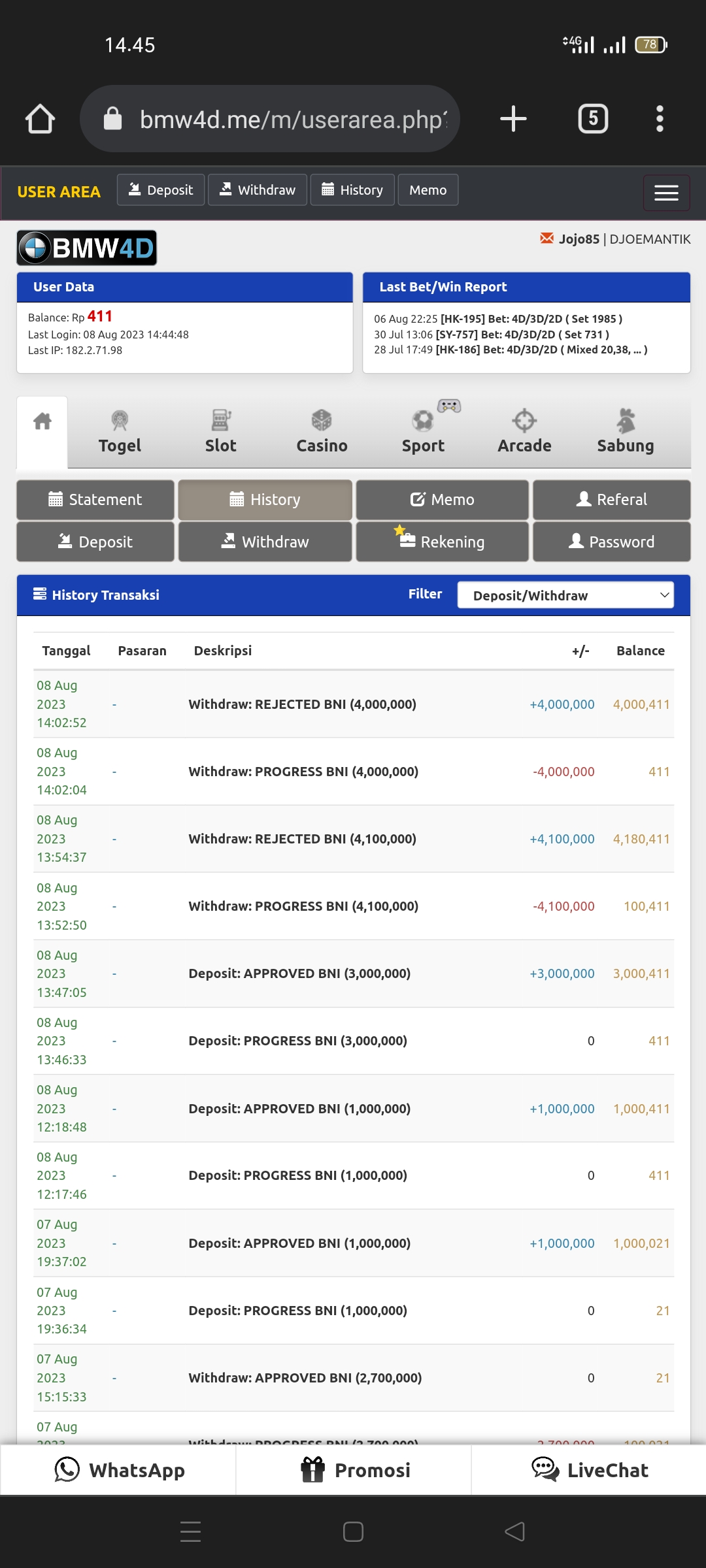Open LiveChat from the bottom bar
Image resolution: width=706 pixels, height=1568 pixels.
click(x=589, y=1470)
